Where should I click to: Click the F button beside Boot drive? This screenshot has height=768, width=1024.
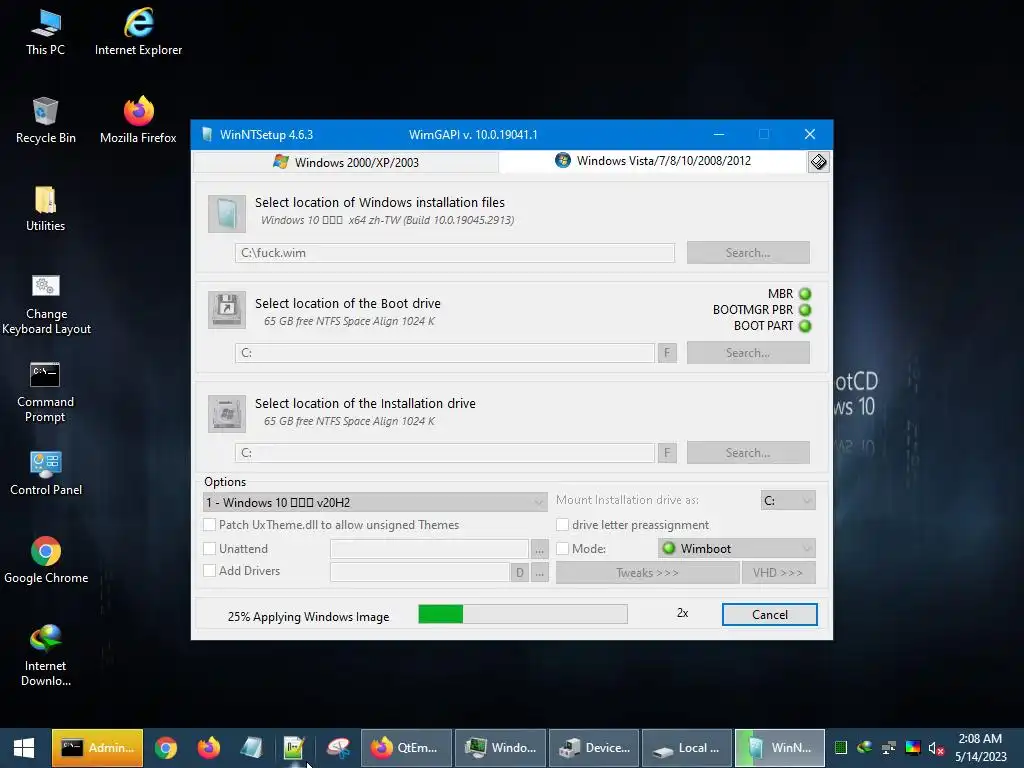pyautogui.click(x=667, y=353)
